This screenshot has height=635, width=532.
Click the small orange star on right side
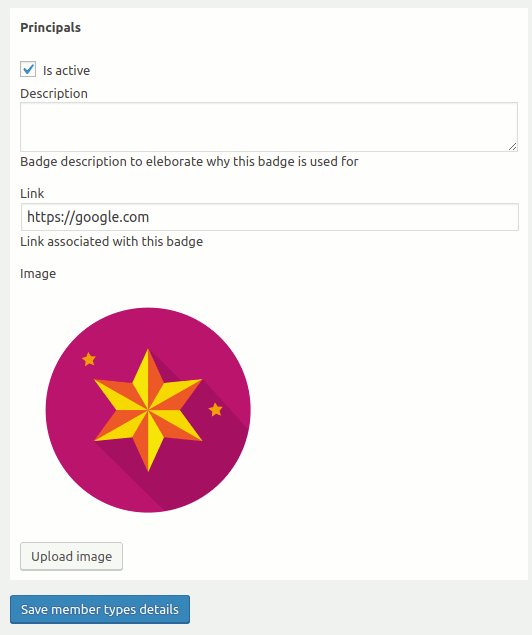[x=216, y=410]
